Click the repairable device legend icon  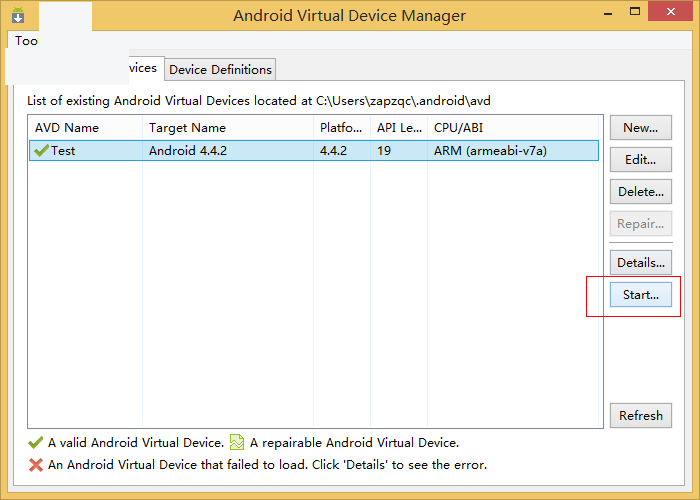point(237,442)
